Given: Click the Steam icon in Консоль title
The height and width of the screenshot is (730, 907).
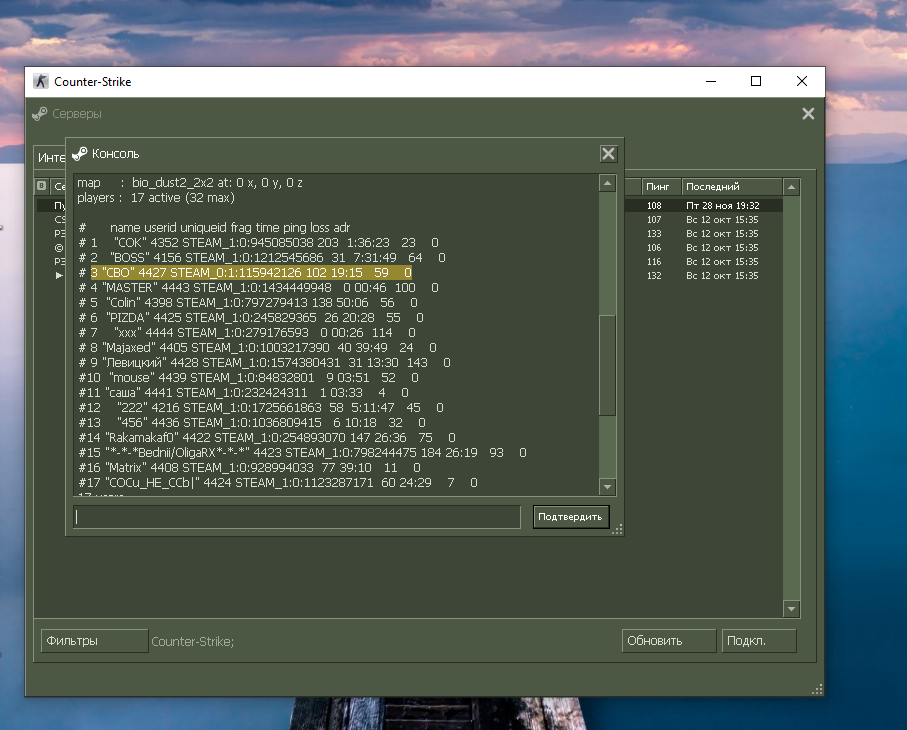Looking at the screenshot, I should click(80, 153).
